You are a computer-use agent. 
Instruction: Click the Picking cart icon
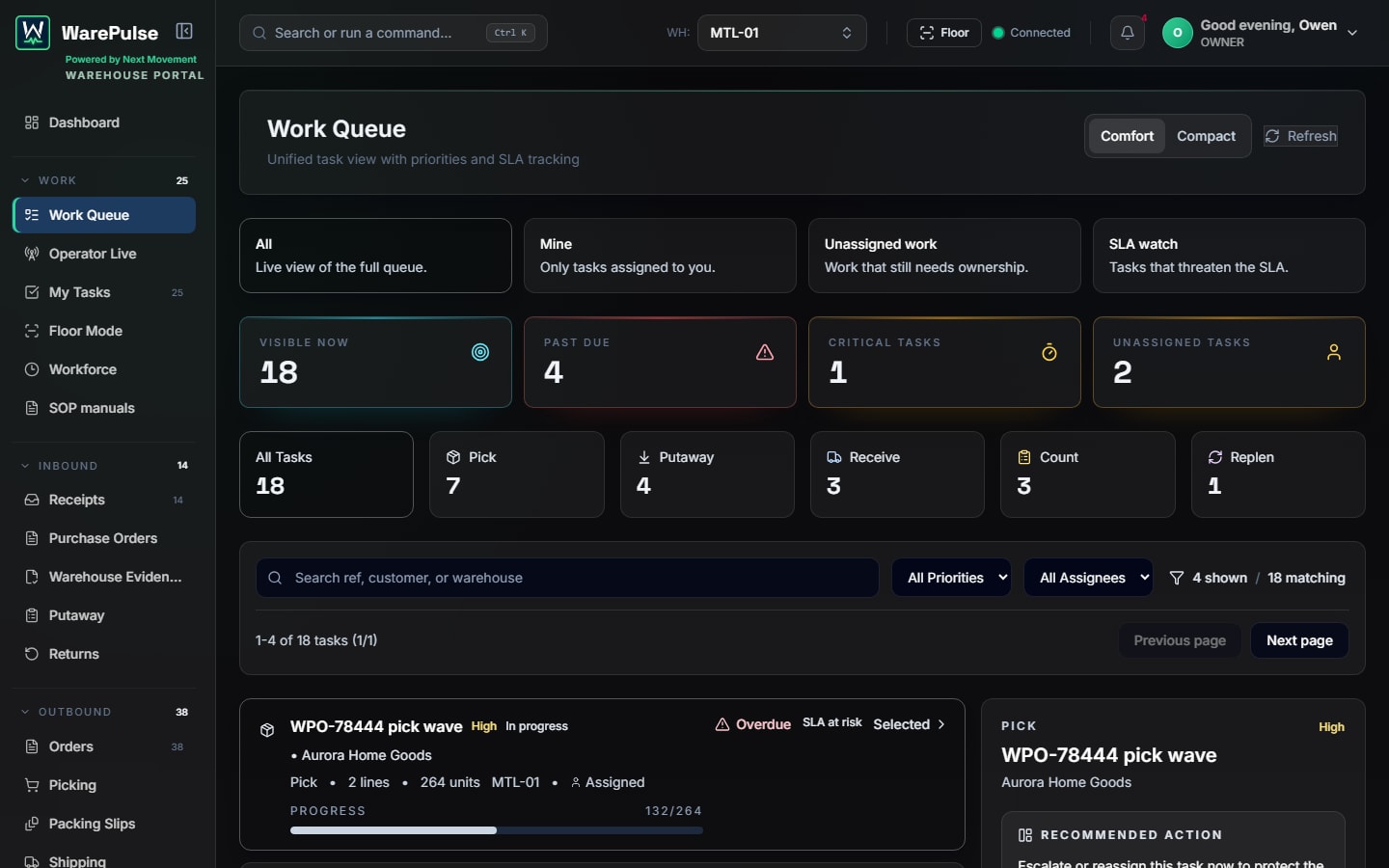tap(32, 785)
